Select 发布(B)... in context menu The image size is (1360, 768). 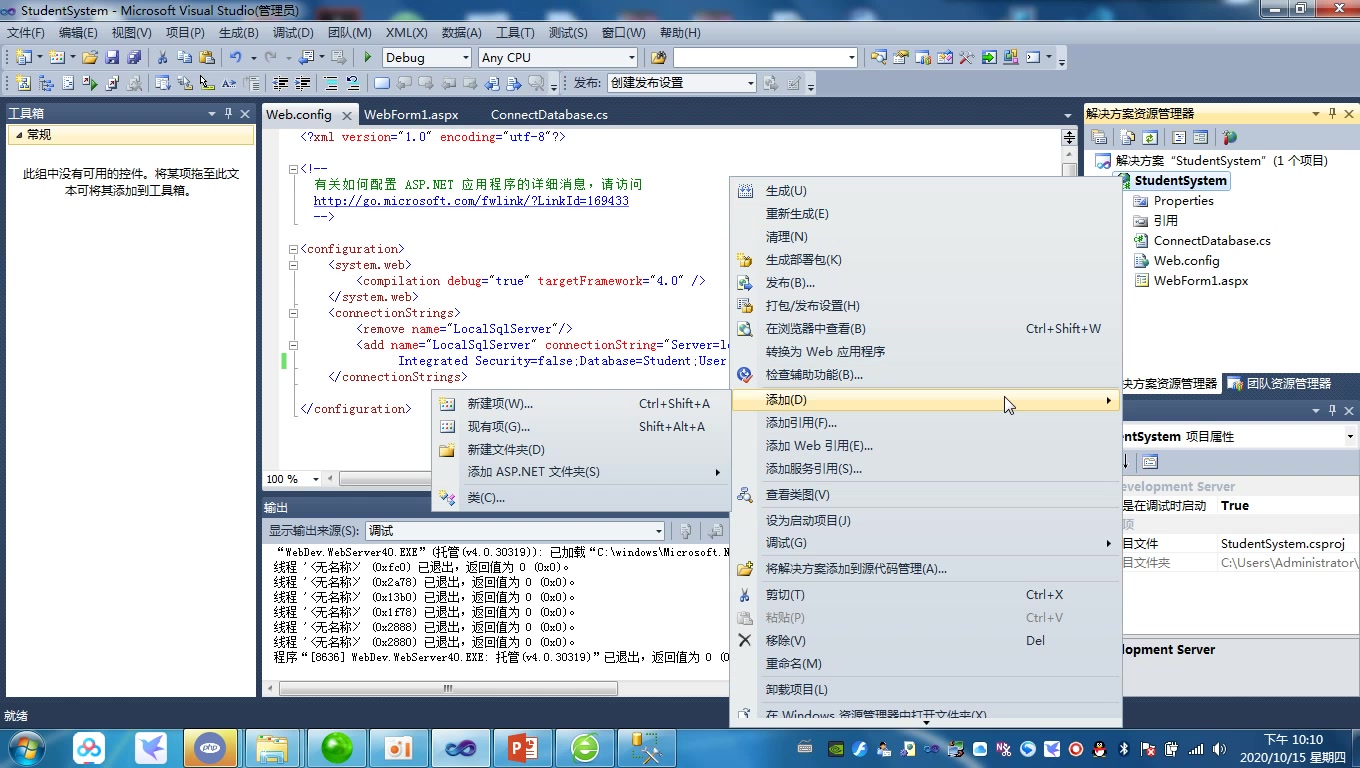pos(925,283)
